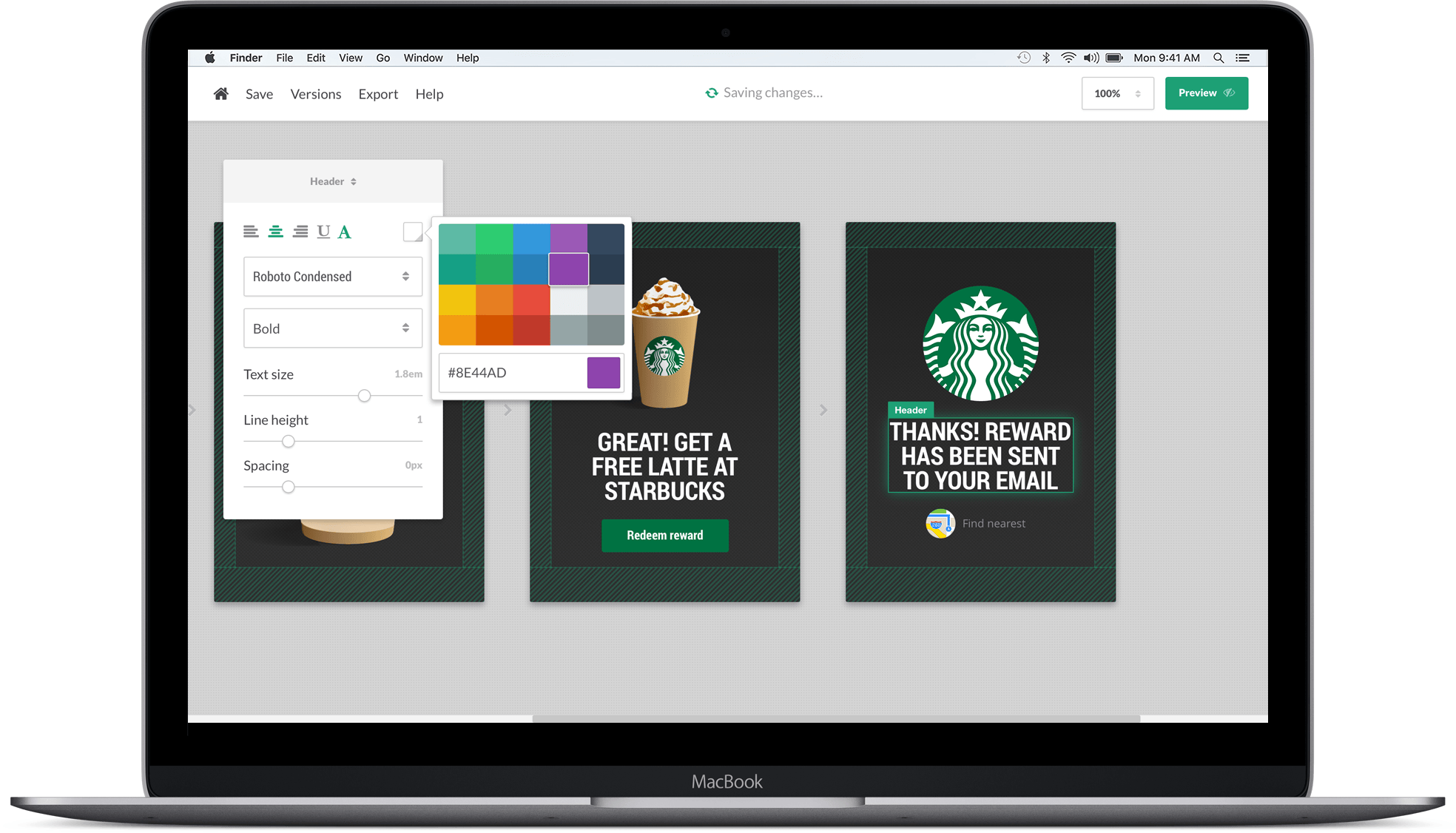Click the Find nearest link
Screen dimensions: 1456x833
(x=994, y=523)
